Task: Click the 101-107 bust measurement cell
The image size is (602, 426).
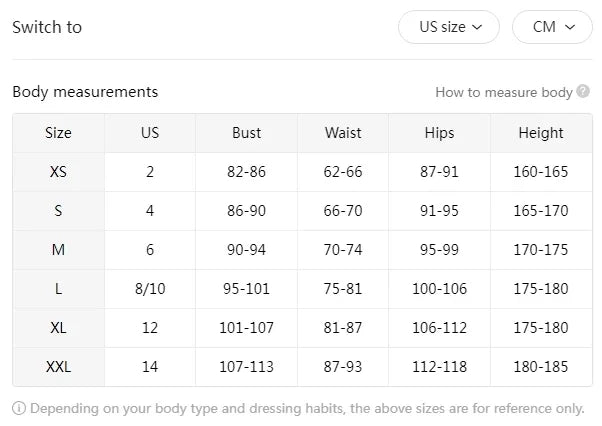Action: click(246, 328)
